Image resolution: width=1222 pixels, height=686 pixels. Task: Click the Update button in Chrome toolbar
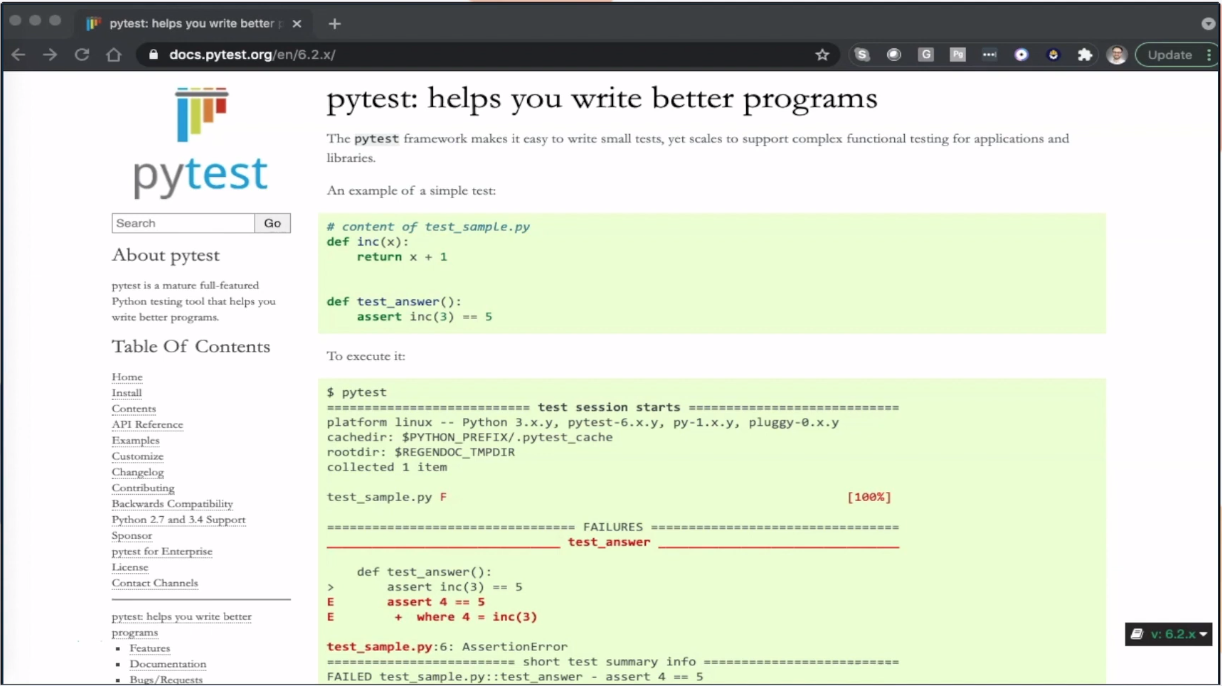(x=1170, y=55)
